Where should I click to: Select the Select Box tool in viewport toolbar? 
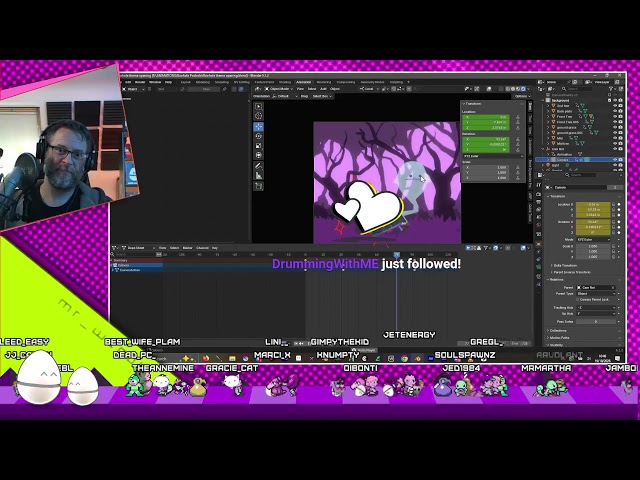(258, 107)
